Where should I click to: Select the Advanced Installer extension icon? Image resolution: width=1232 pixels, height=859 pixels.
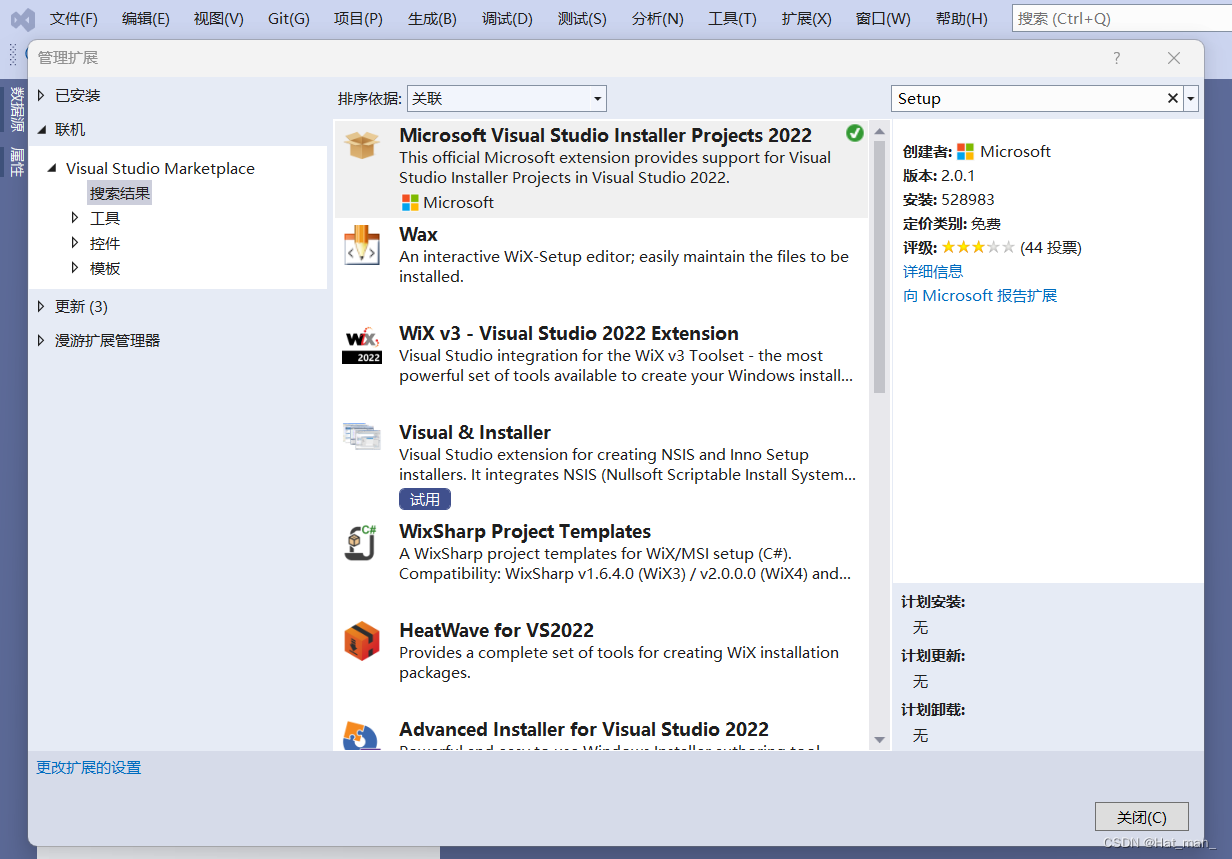click(x=362, y=736)
